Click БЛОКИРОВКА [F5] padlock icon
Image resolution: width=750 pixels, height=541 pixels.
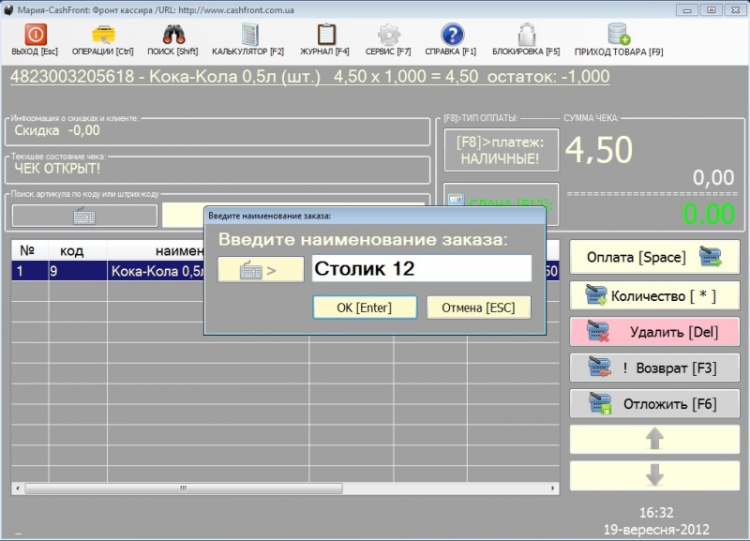coord(526,34)
